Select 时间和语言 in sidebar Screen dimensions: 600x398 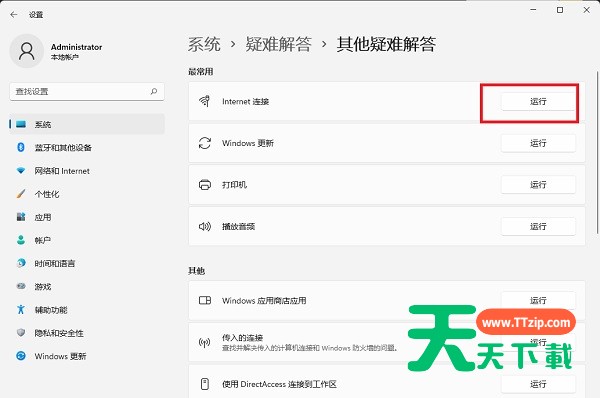87,263
